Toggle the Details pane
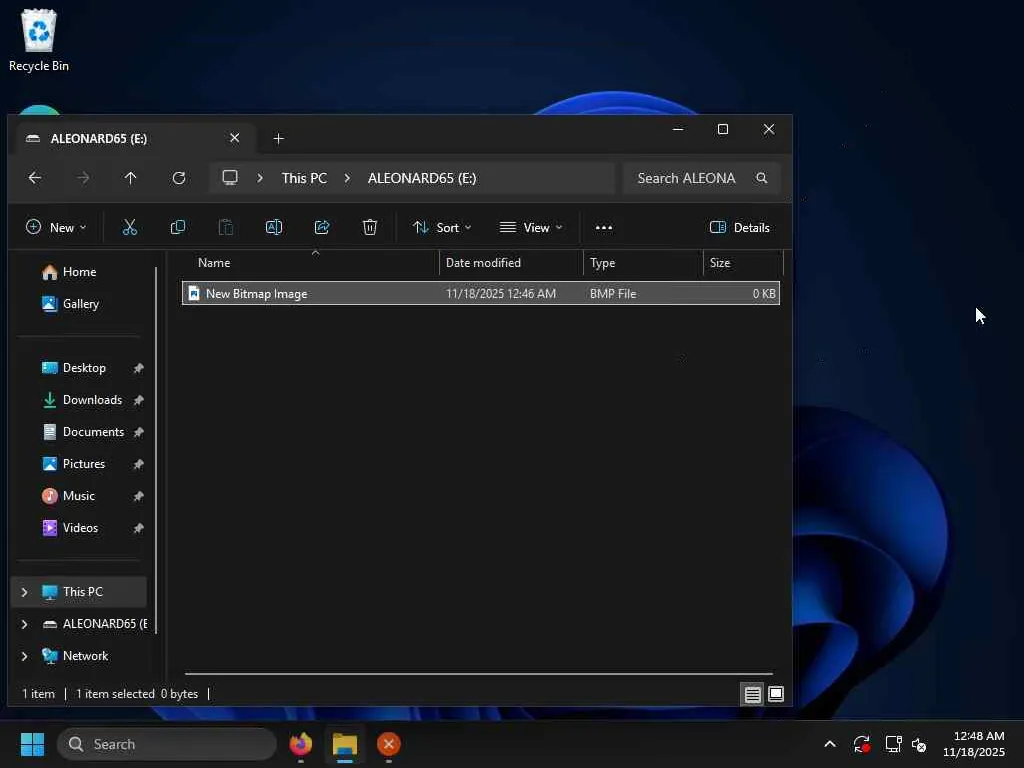 (739, 227)
